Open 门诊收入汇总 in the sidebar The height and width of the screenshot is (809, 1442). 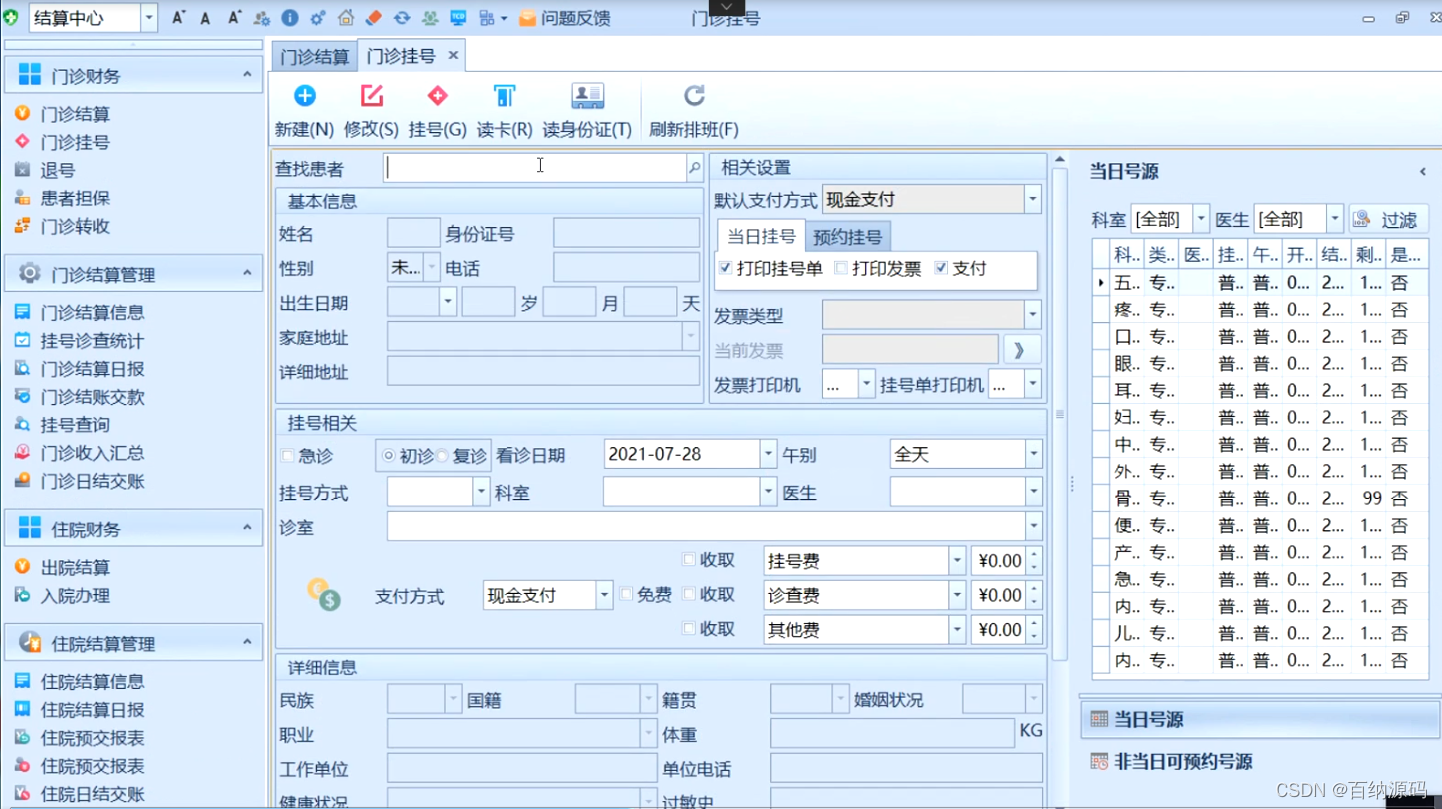pos(92,453)
